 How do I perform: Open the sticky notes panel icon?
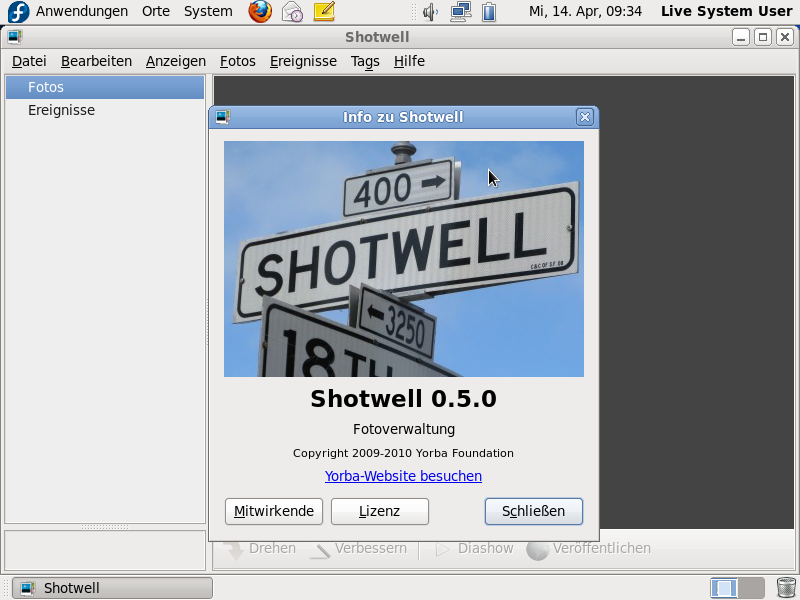pos(324,11)
